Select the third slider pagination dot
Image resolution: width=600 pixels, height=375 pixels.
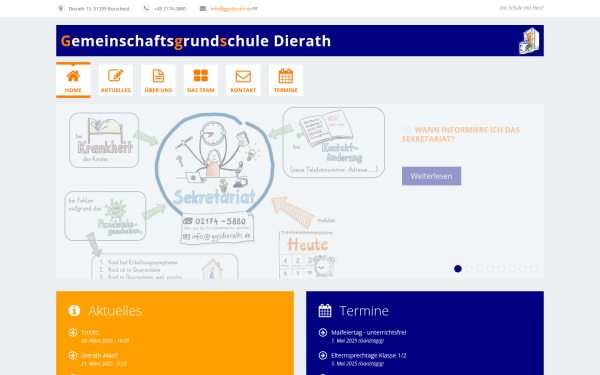point(479,269)
